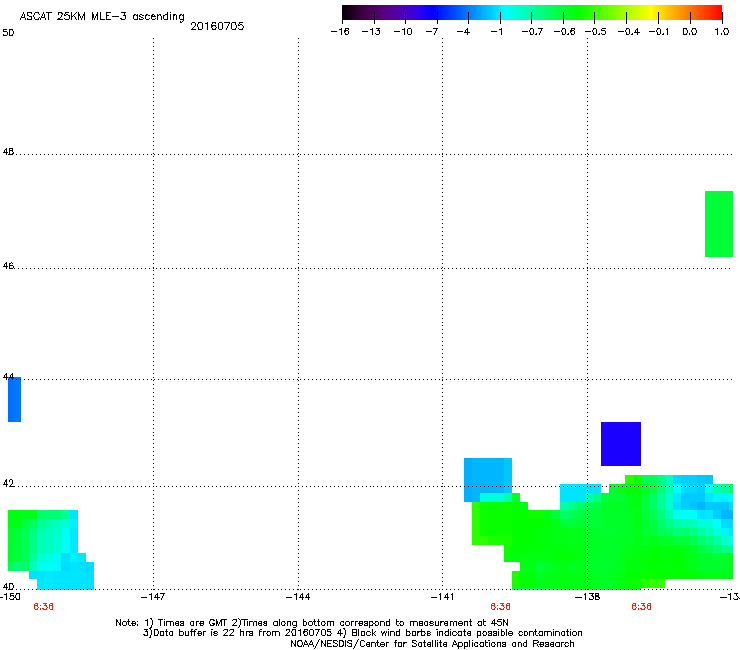Viewport: 740px width, 650px height.
Task: Click the red time label below -150
Action: [x=43, y=607]
